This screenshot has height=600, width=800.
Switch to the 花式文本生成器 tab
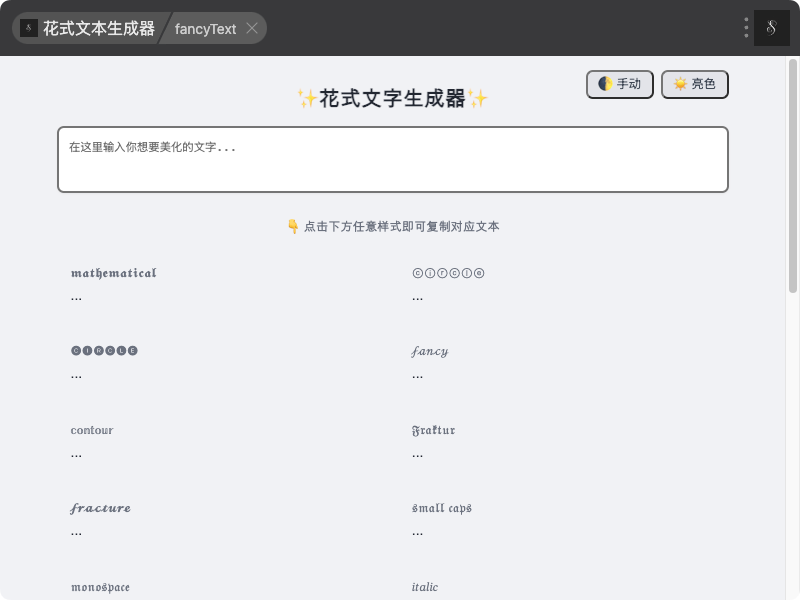pos(98,29)
